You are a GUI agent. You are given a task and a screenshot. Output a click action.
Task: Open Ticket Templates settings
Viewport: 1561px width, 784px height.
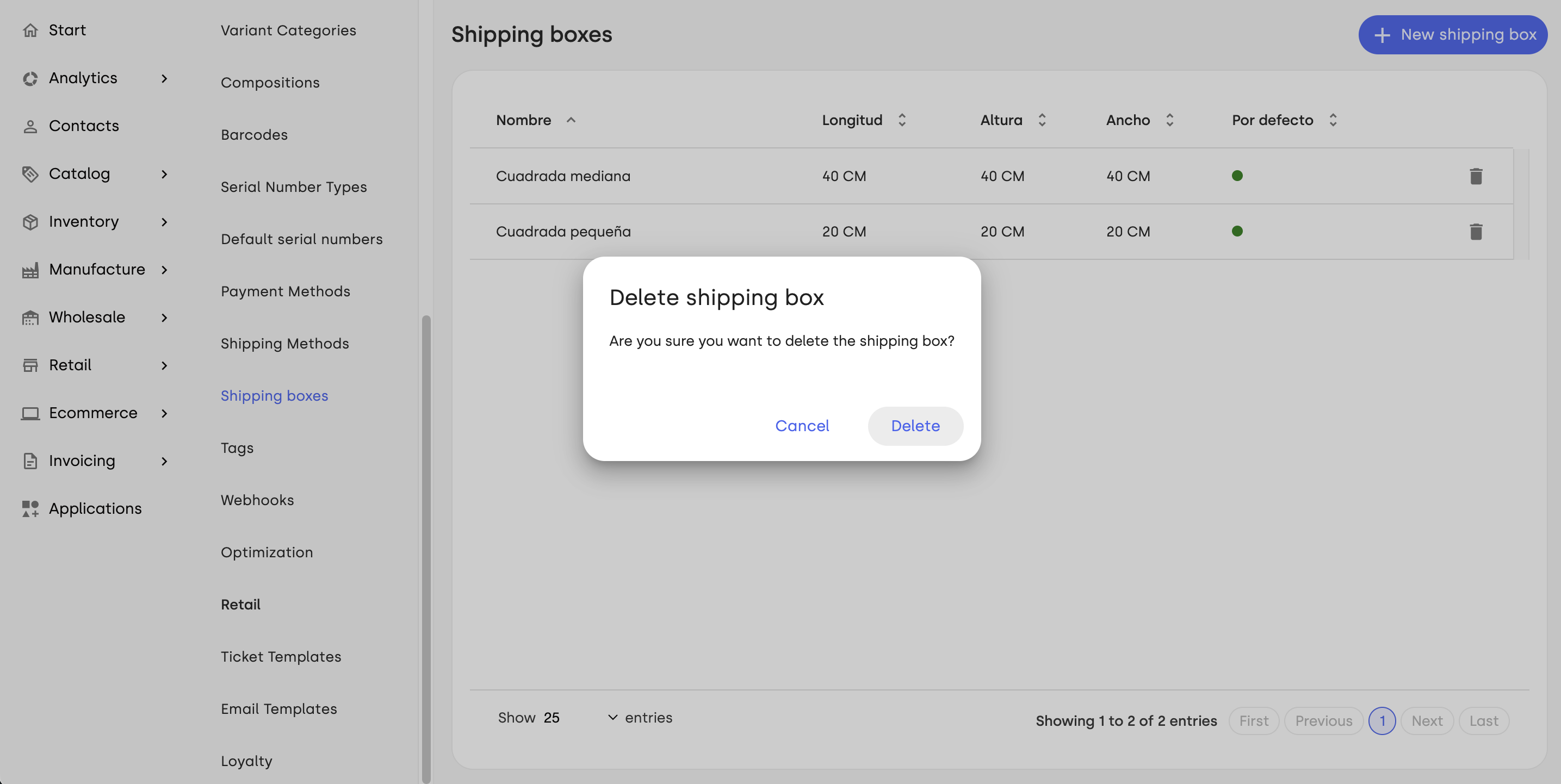click(x=281, y=656)
